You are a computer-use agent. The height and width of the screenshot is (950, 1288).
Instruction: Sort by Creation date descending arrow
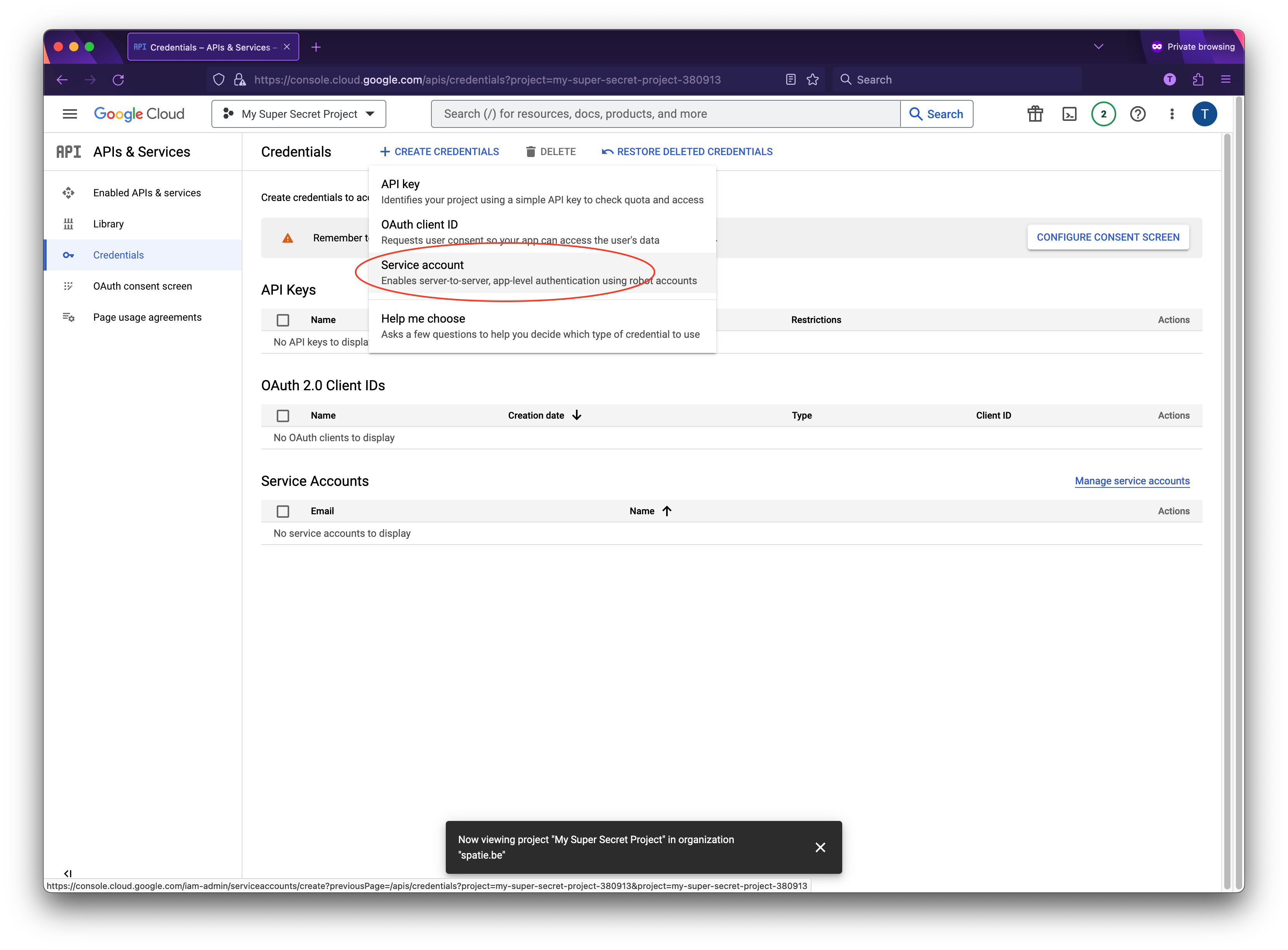577,415
